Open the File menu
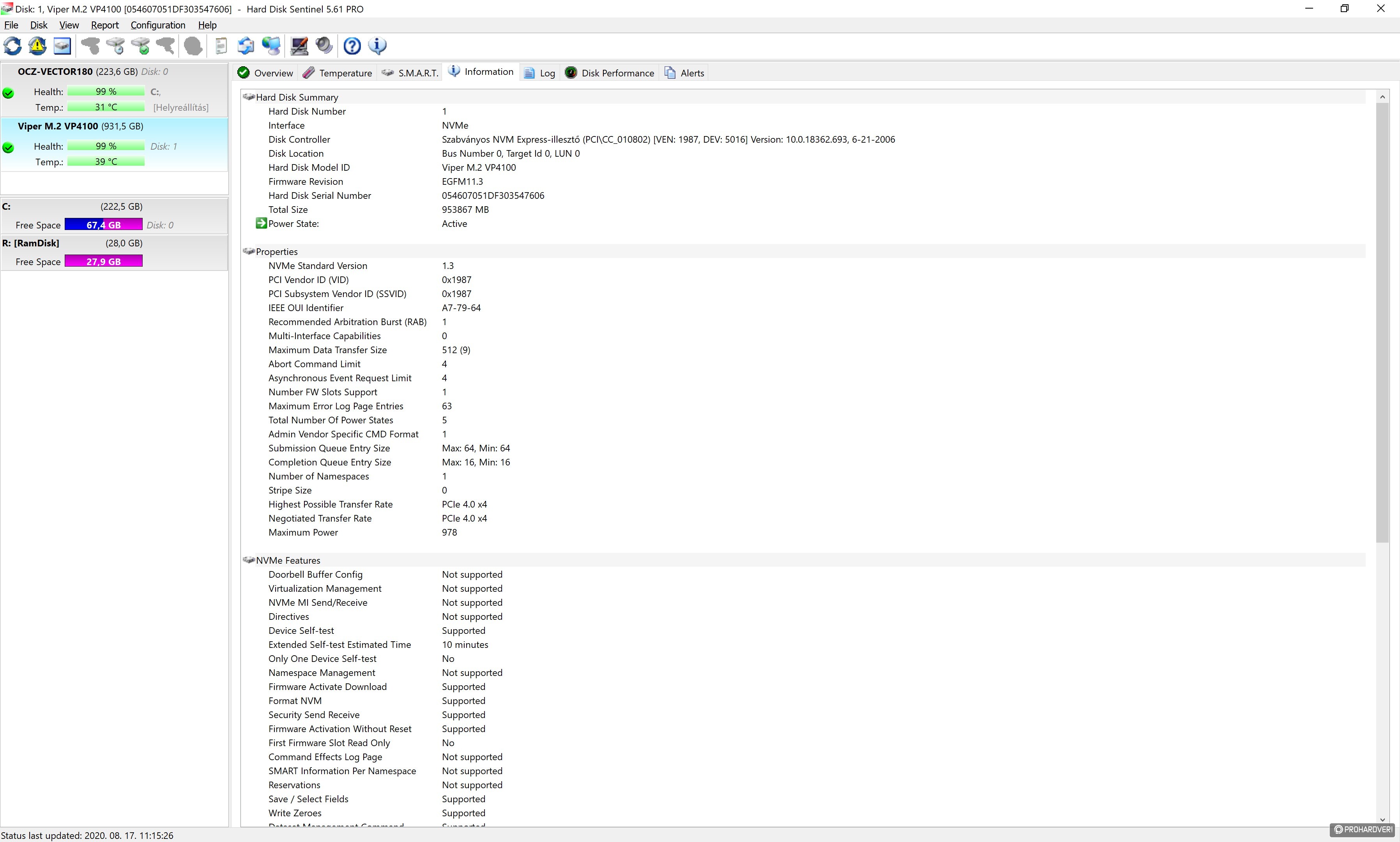The image size is (1400, 842). click(x=11, y=25)
